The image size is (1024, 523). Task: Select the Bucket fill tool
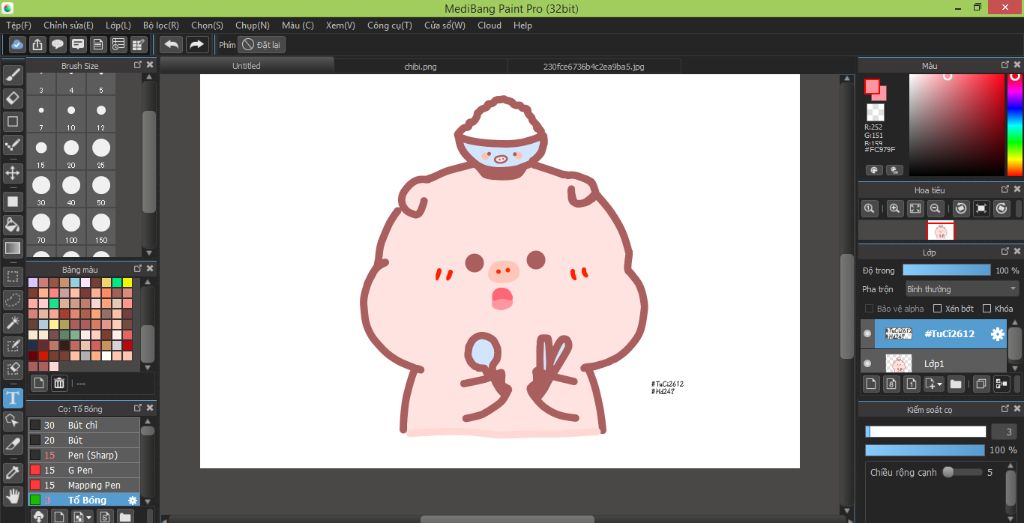12,225
